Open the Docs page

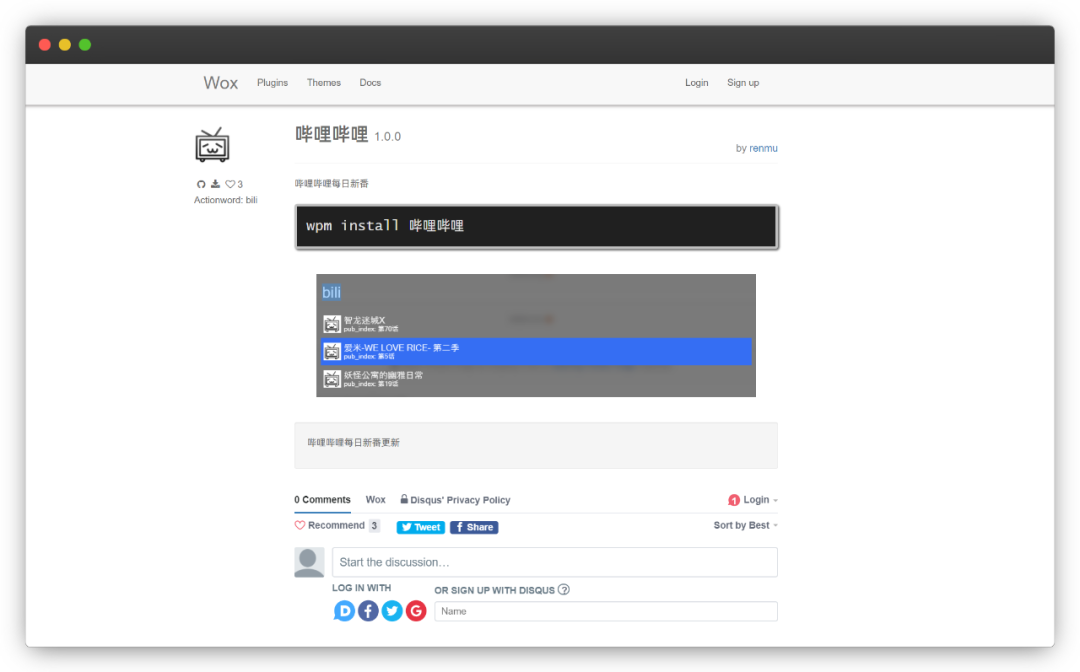pos(370,83)
